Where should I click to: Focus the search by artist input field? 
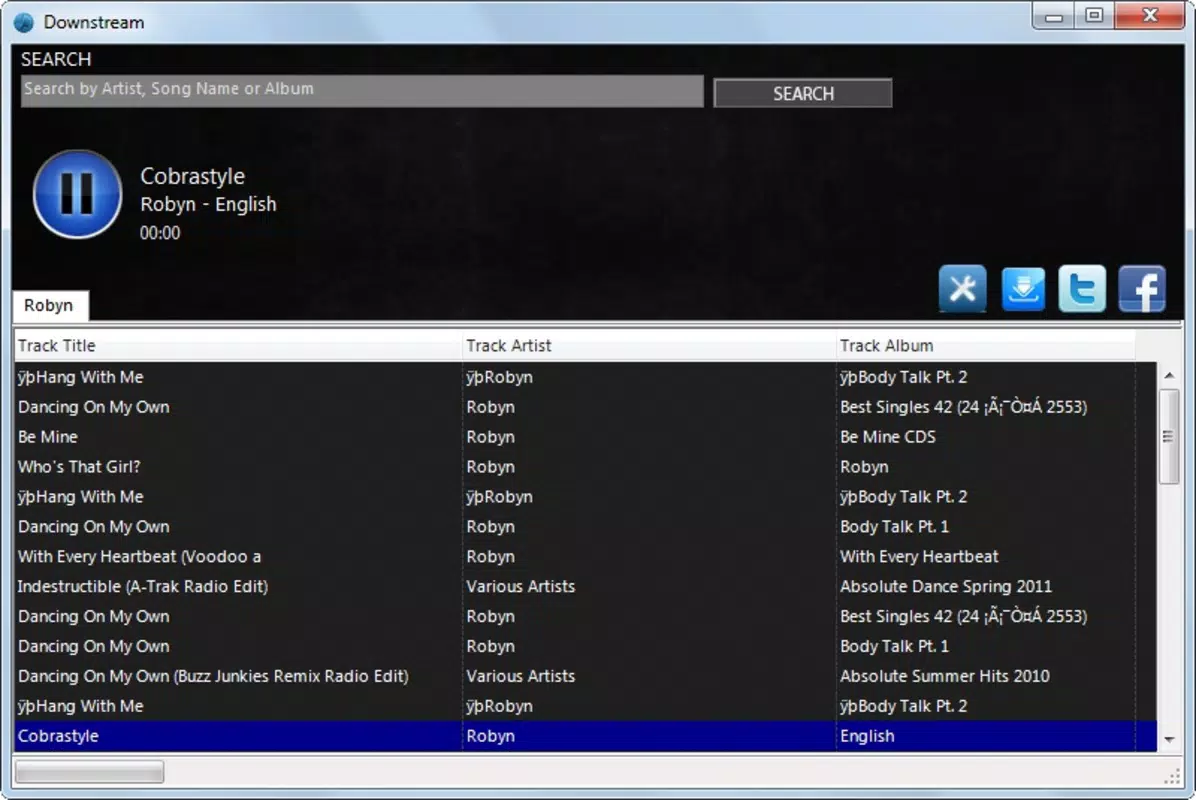coord(362,90)
